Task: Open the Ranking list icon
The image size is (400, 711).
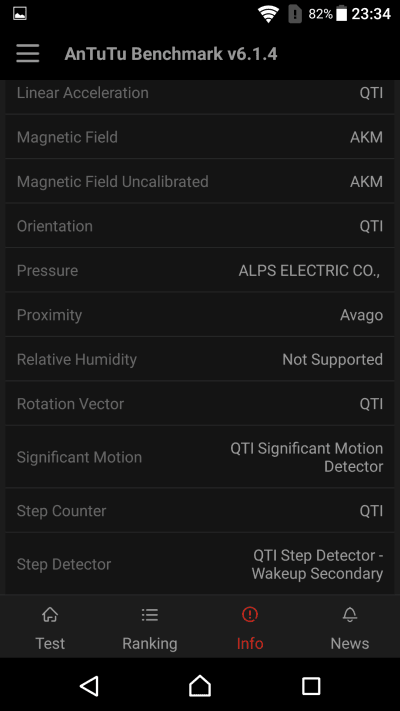Action: [150, 615]
